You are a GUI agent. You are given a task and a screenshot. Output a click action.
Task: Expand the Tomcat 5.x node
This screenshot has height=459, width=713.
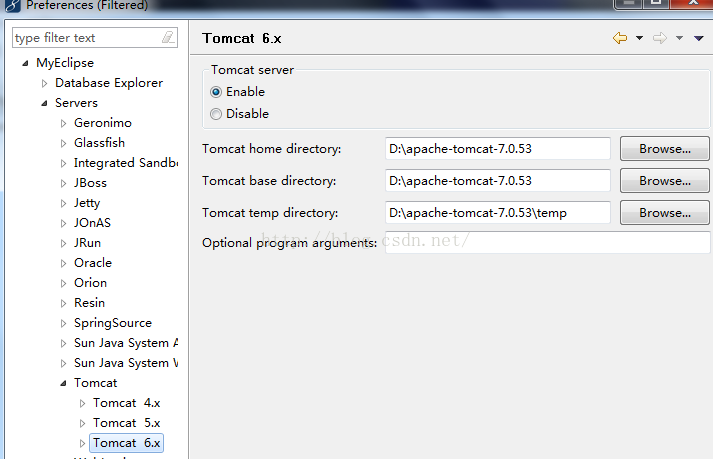pos(82,424)
